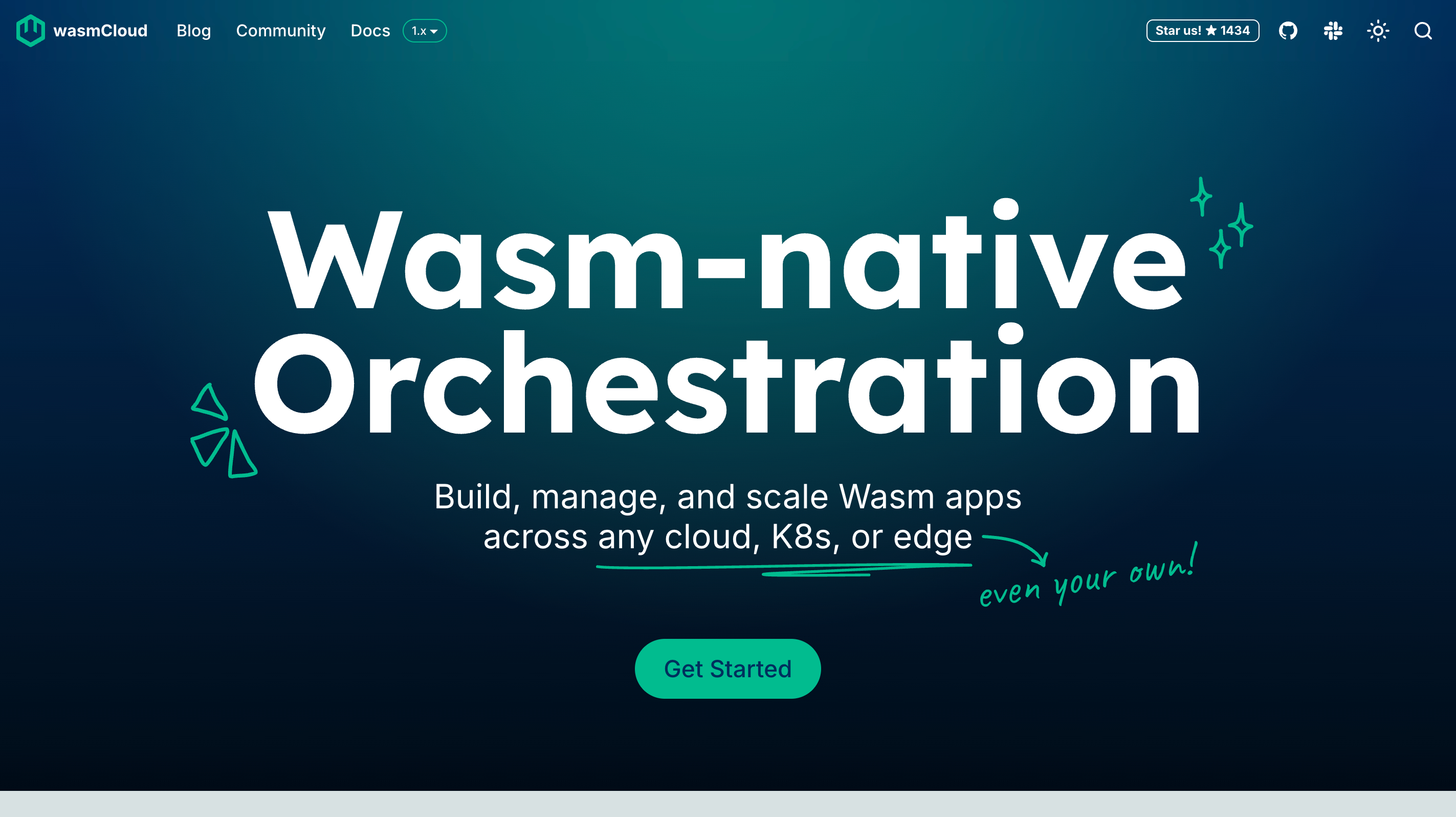Toggle the theme switcher control
The width and height of the screenshot is (1456, 817).
click(1378, 30)
